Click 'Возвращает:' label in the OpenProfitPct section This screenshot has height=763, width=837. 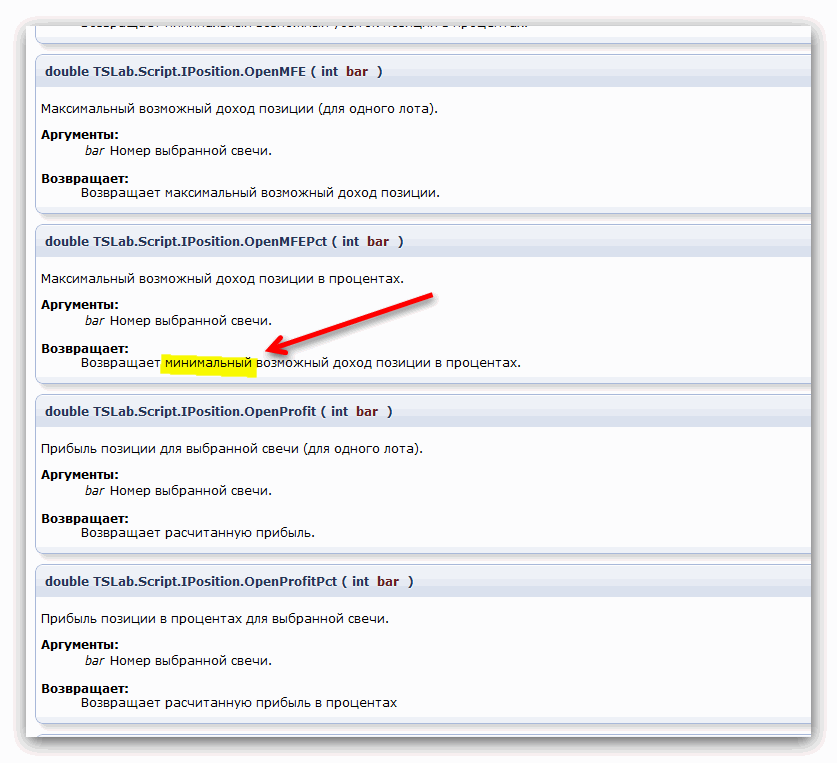coord(85,688)
